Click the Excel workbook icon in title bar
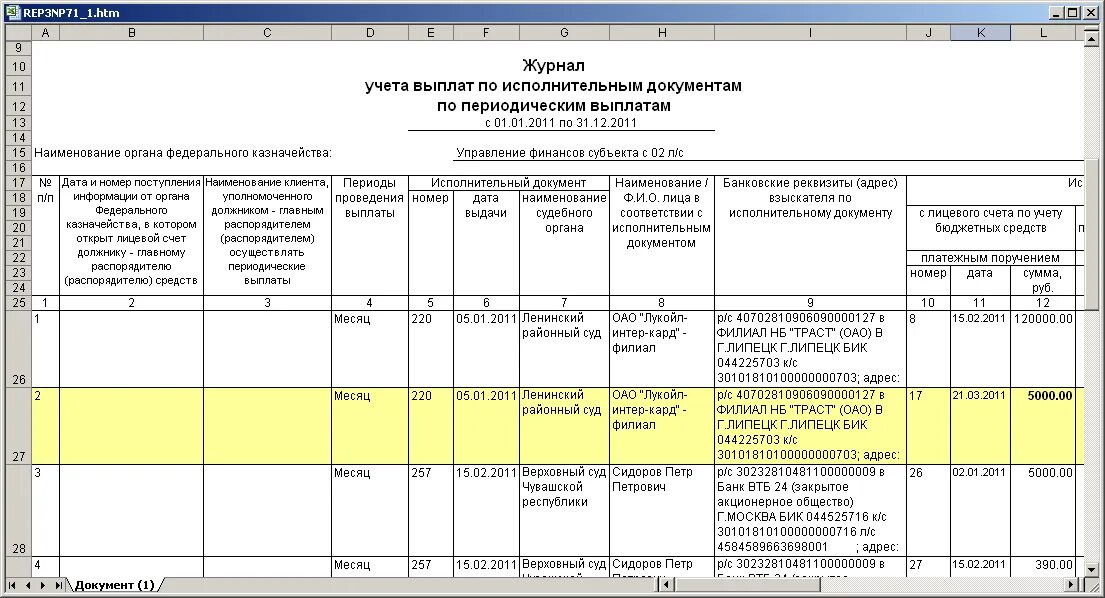The width and height of the screenshot is (1105, 598). click(x=13, y=12)
